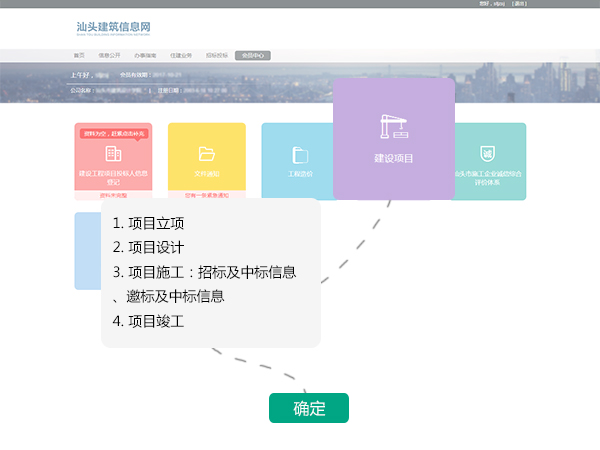Select the 招标投标 menu item
Screen dimensions: 600x450
(217, 55)
